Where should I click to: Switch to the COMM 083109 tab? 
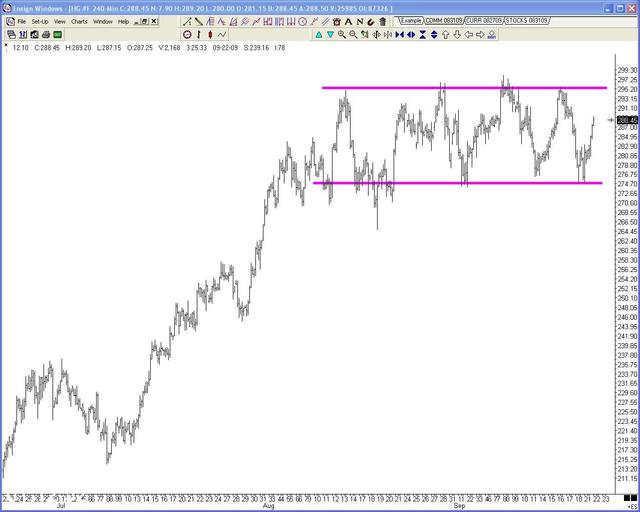point(444,20)
